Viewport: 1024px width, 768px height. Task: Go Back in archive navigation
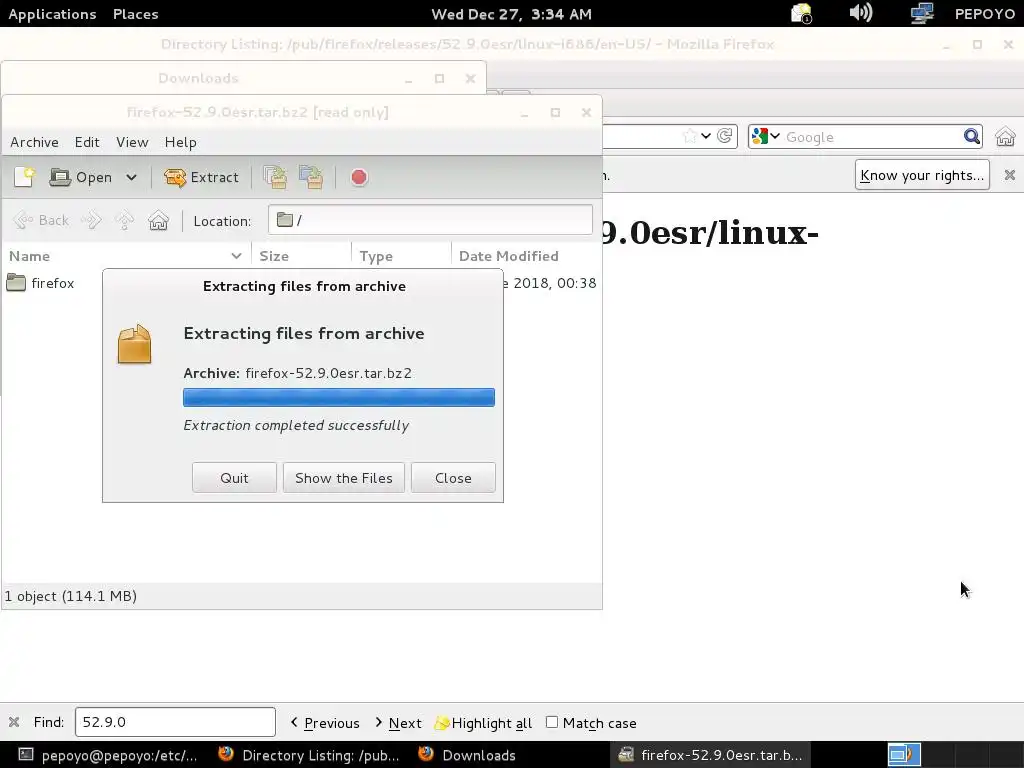[x=40, y=221]
